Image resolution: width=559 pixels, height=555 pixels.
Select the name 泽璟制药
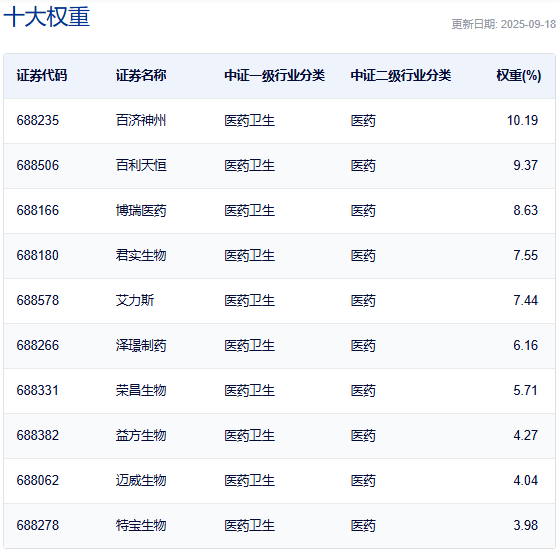coord(141,345)
